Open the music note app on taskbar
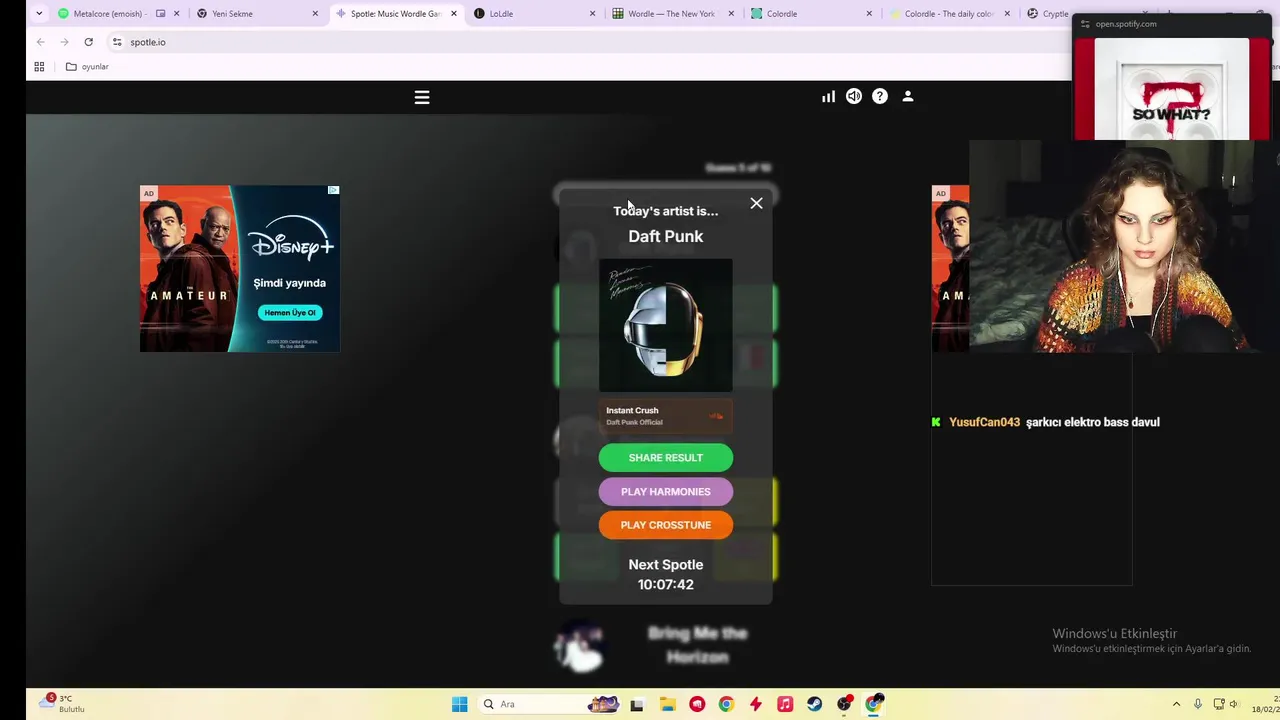Screen dimensions: 1280x720 pos(785,704)
